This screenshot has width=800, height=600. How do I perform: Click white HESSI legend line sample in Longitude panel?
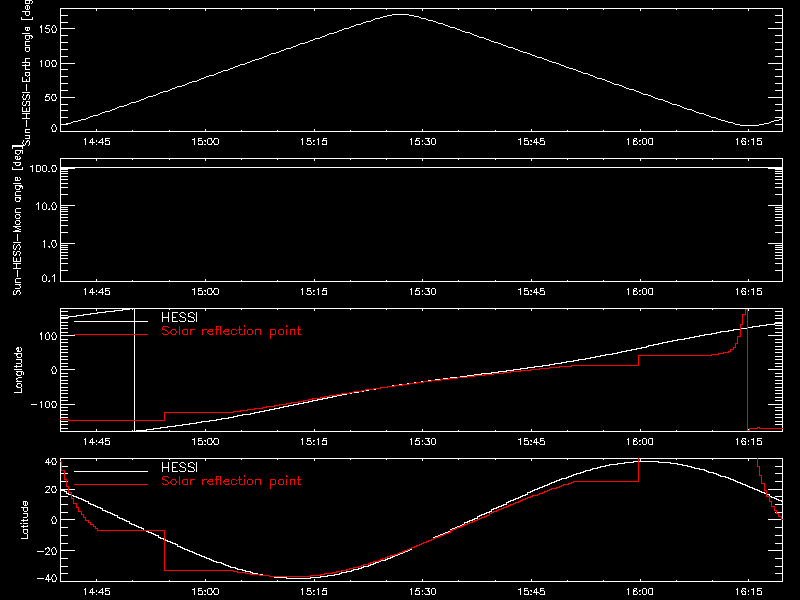[x=111, y=321]
